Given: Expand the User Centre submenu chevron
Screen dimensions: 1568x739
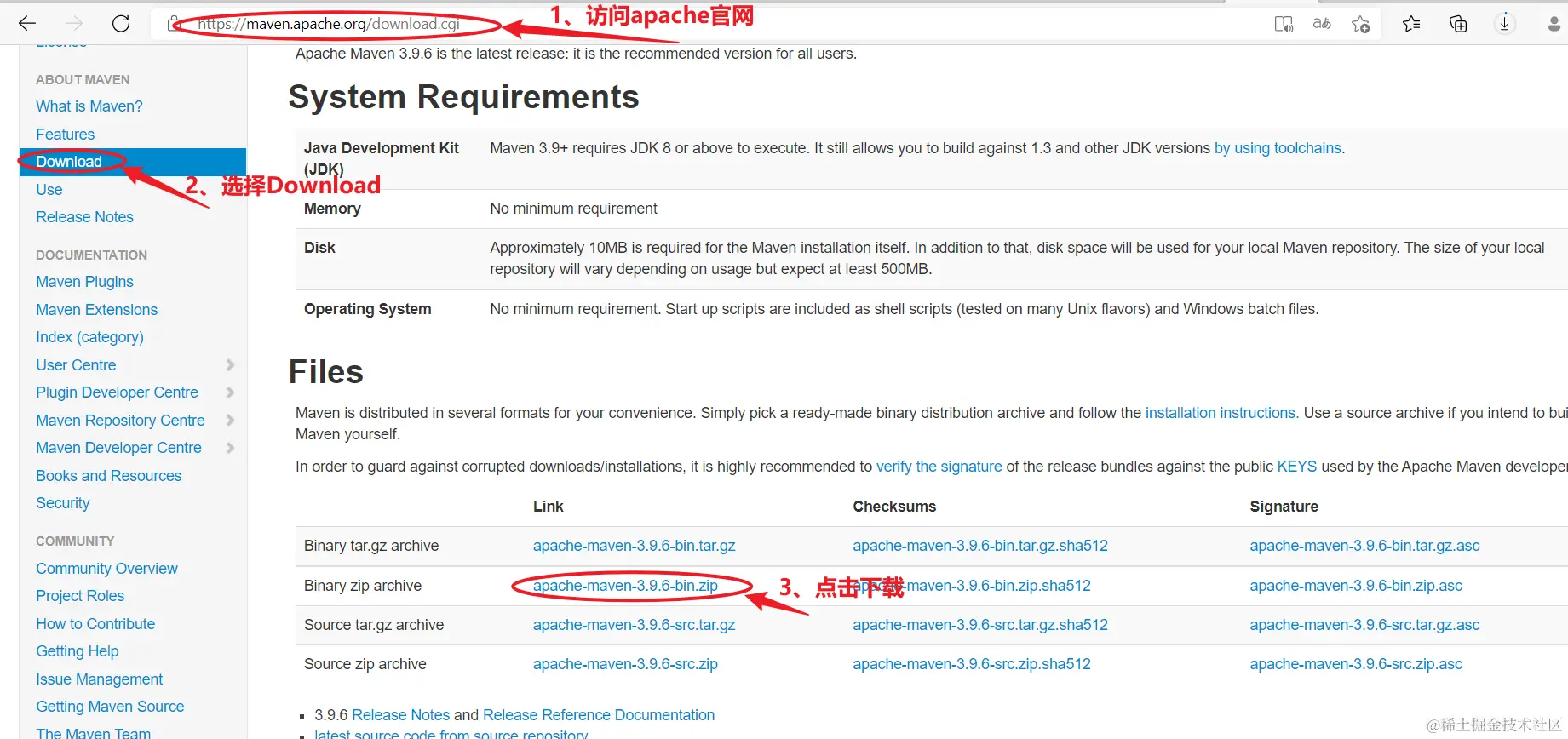Looking at the screenshot, I should (x=230, y=365).
